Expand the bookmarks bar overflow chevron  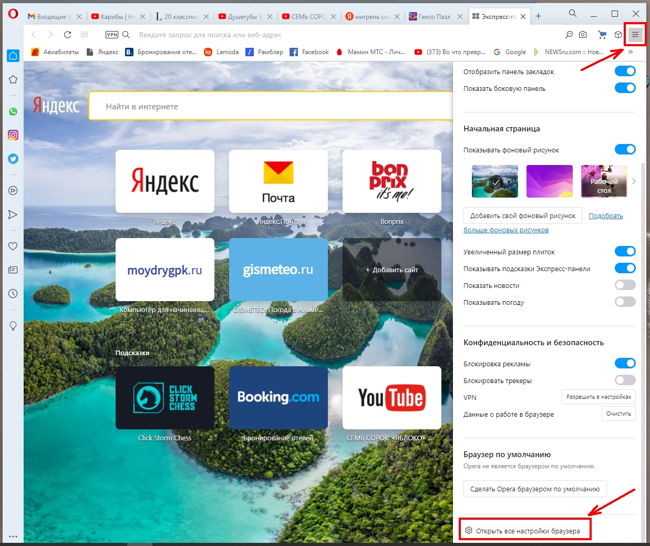click(631, 52)
